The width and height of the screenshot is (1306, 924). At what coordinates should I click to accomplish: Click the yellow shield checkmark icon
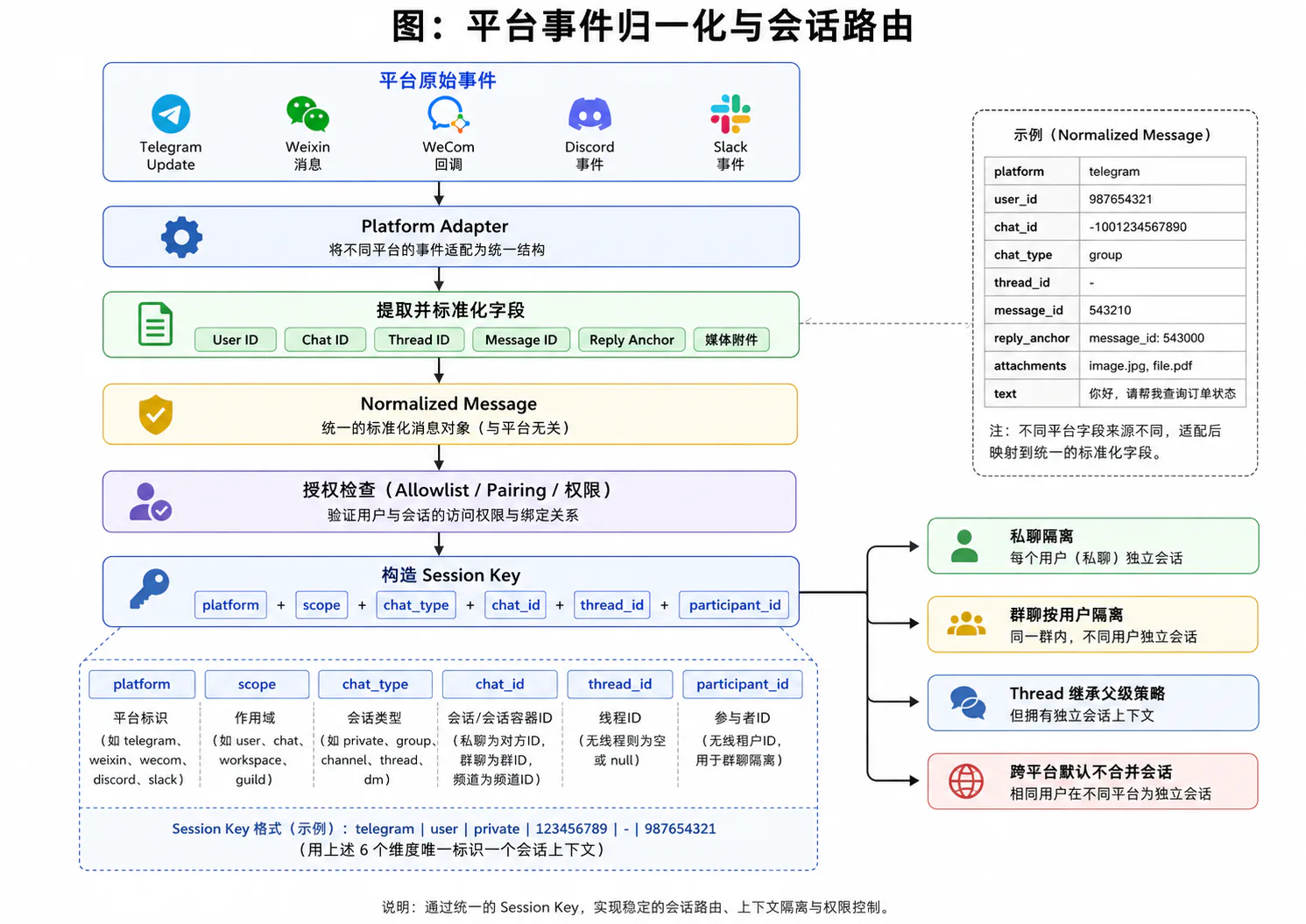[x=156, y=414]
